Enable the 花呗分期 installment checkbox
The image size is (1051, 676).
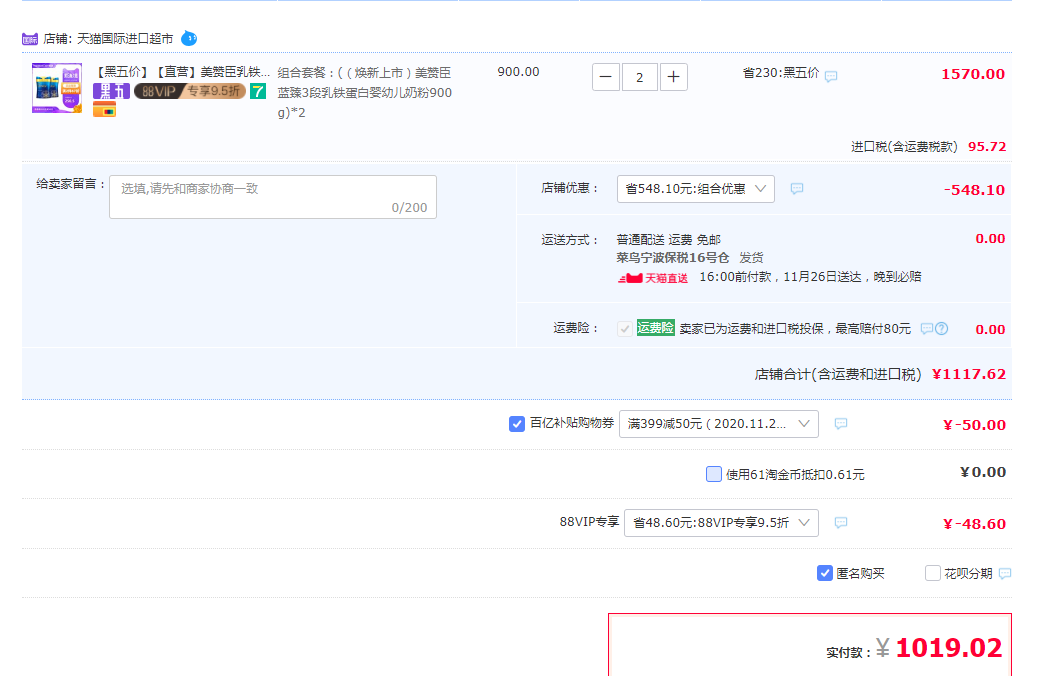pos(932,573)
